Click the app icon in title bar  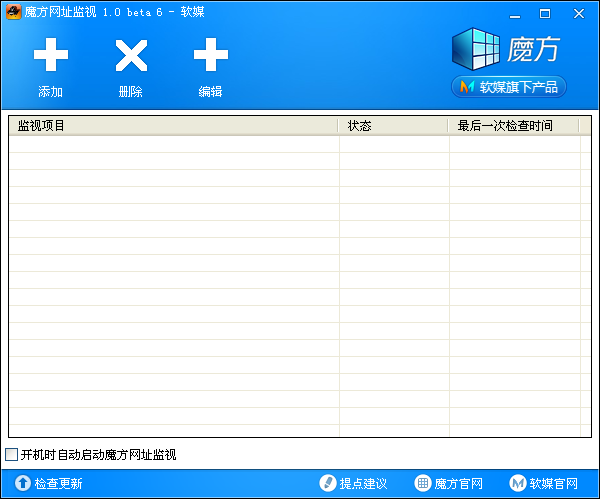[x=13, y=12]
